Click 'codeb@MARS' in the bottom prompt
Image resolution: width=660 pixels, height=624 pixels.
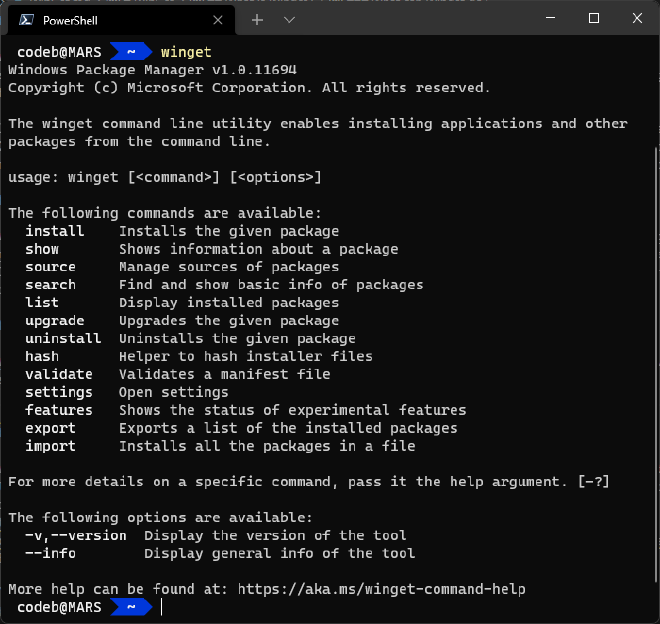click(59, 607)
